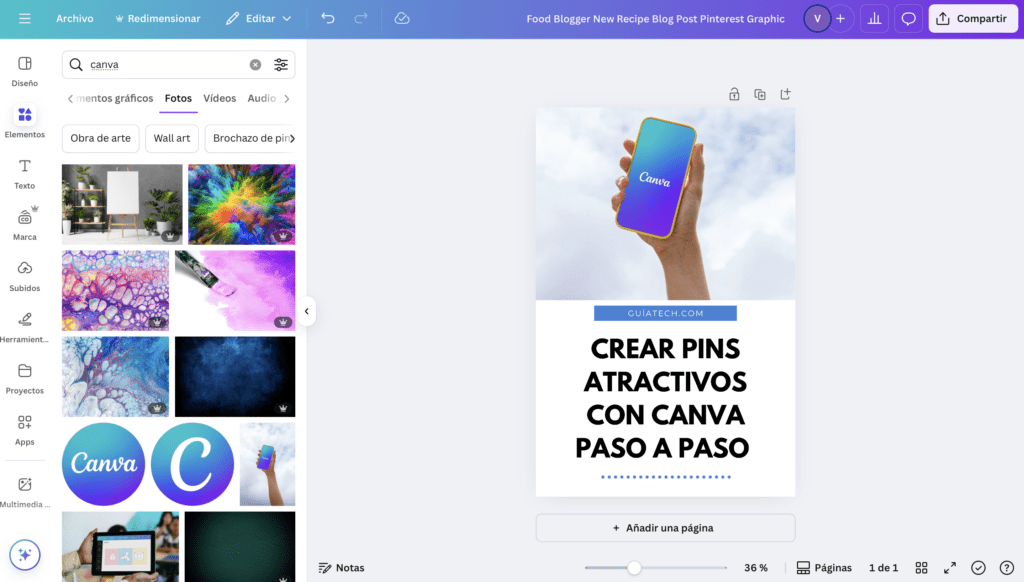The height and width of the screenshot is (582, 1024).
Task: Select the hand holding phone thumbnail
Action: (x=267, y=464)
